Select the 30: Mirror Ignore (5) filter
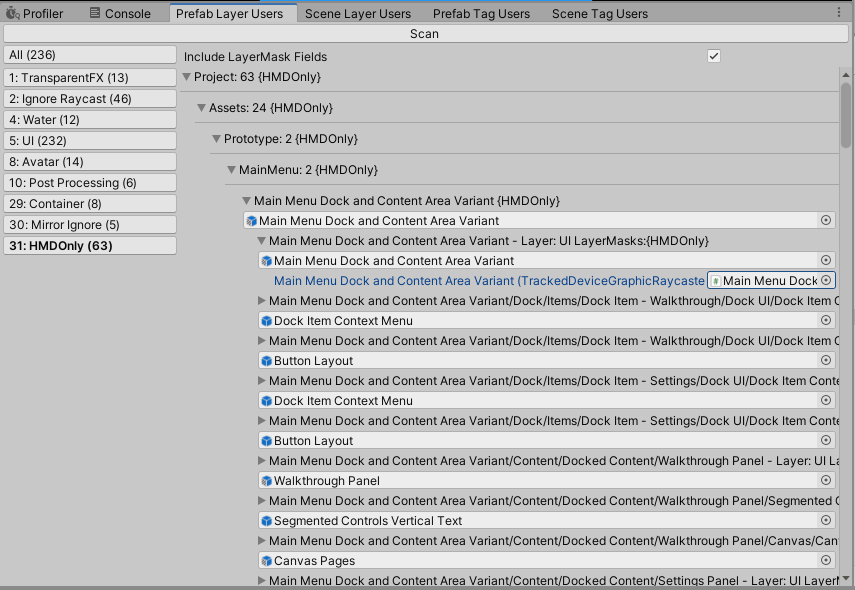This screenshot has height=590, width=855. [90, 225]
